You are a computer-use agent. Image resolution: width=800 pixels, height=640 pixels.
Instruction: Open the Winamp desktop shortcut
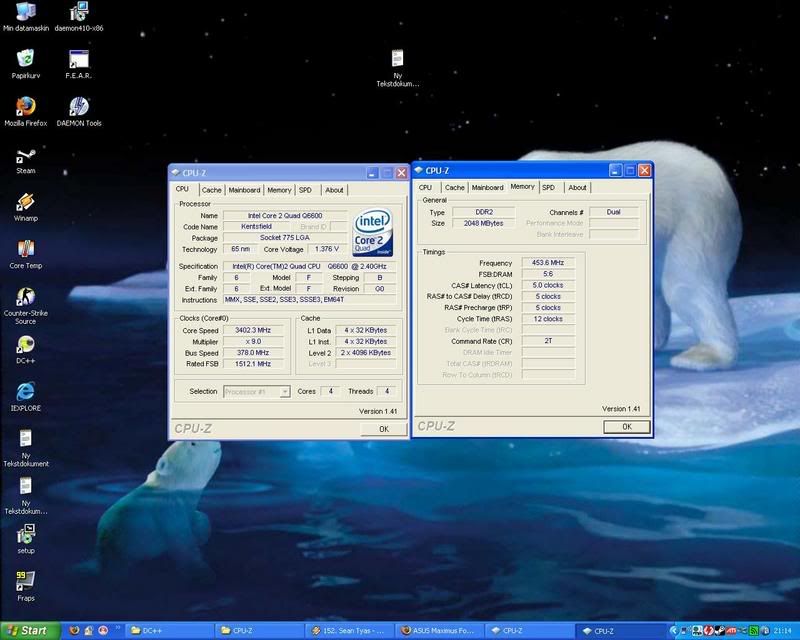click(26, 207)
